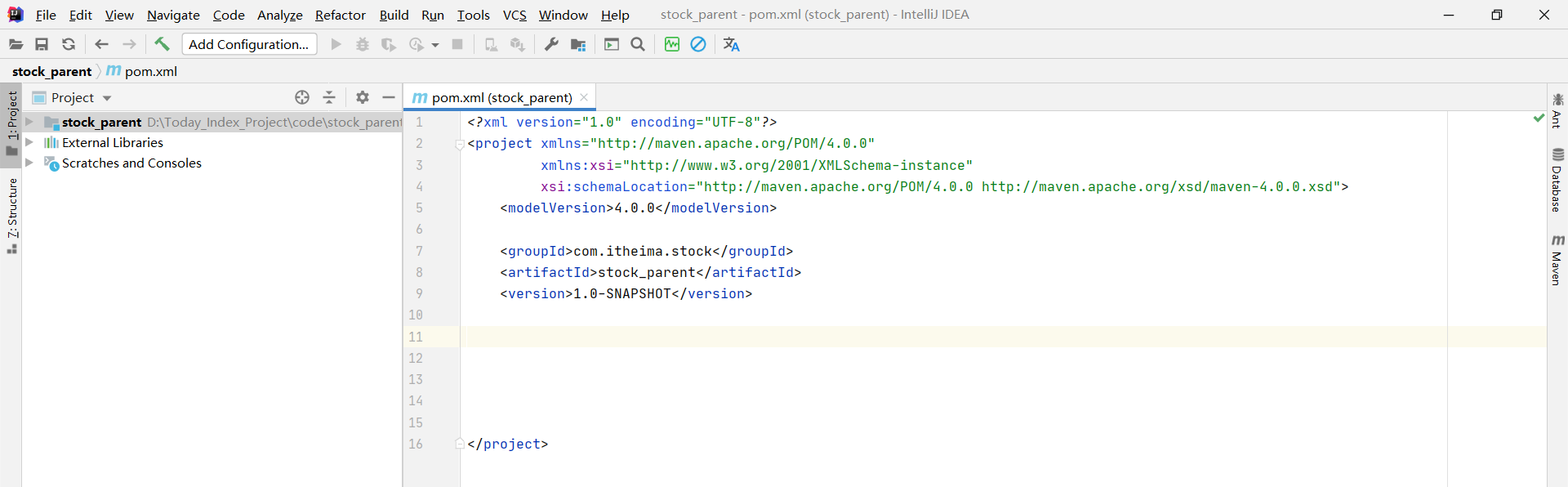Click the Debug bug icon
The width and height of the screenshot is (1568, 487).
(363, 45)
